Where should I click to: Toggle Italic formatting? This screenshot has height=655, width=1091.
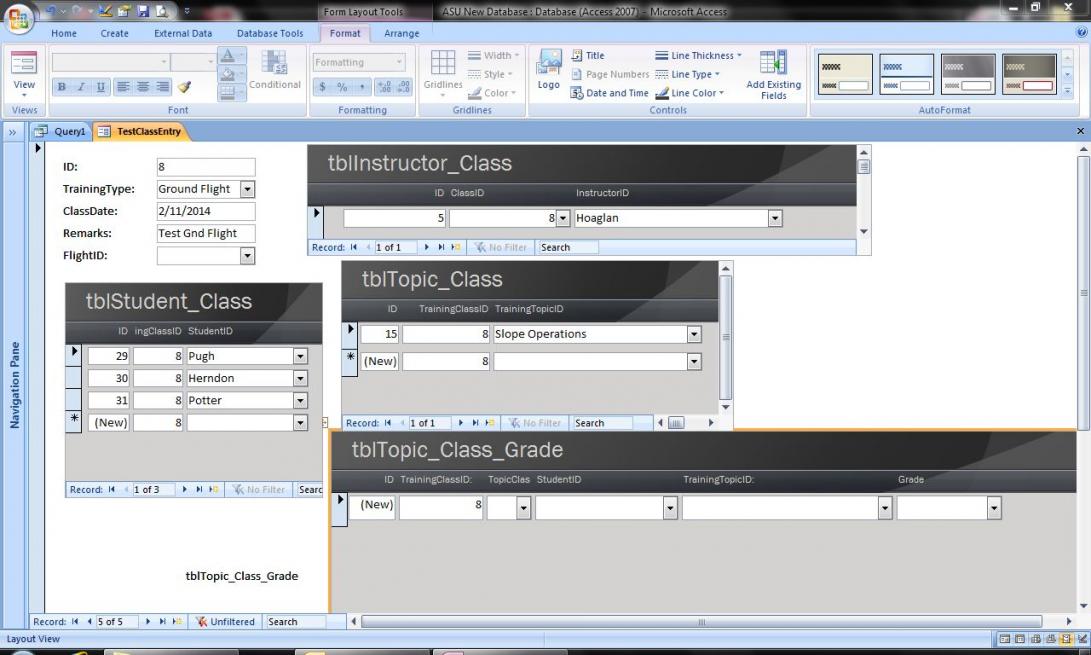(81, 87)
